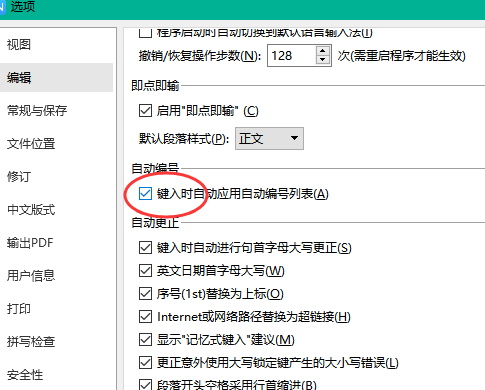Go to 拼写检查 settings
Image resolution: width=485 pixels, height=390 pixels.
(31, 341)
